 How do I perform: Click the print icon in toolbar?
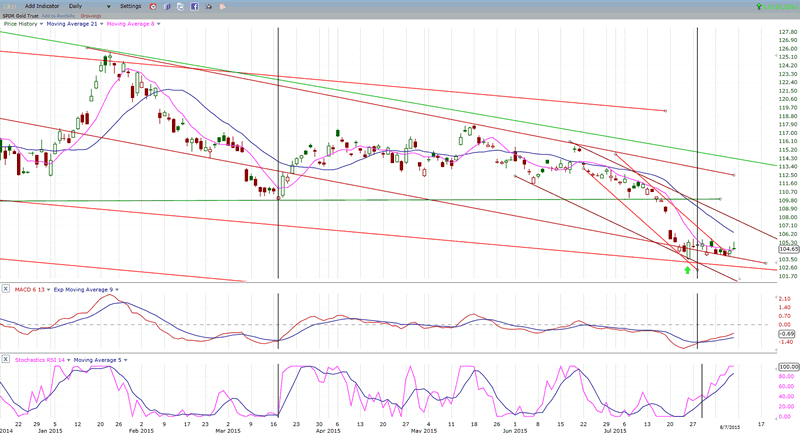pyautogui.click(x=209, y=6)
